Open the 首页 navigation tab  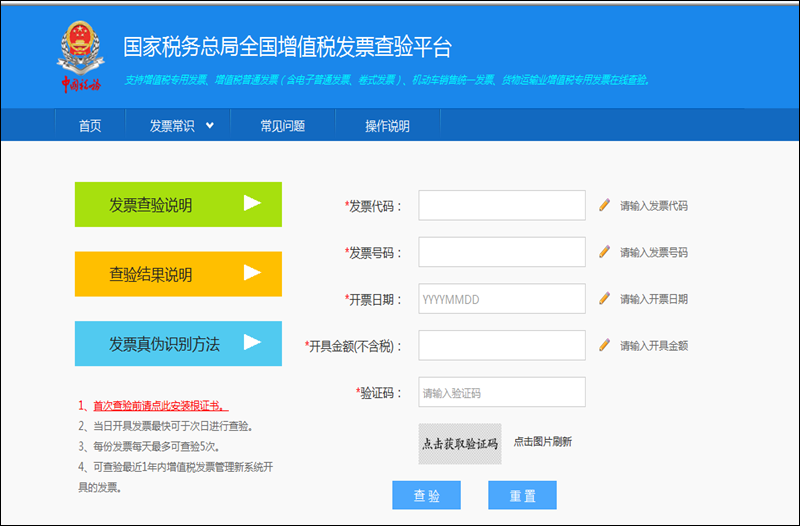click(x=90, y=126)
